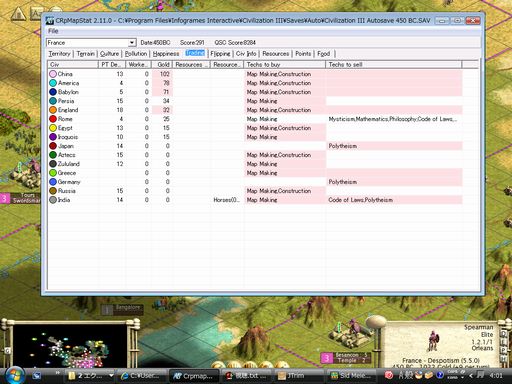Open the Culture tab

[x=109, y=54]
